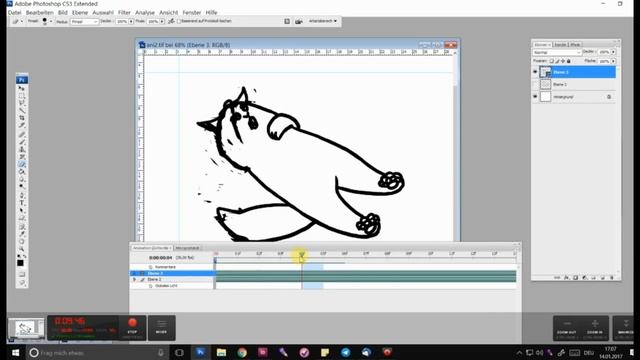Select the rectangular Marquee tool
Image resolution: width=640 pixels, height=360 pixels.
(x=22, y=96)
